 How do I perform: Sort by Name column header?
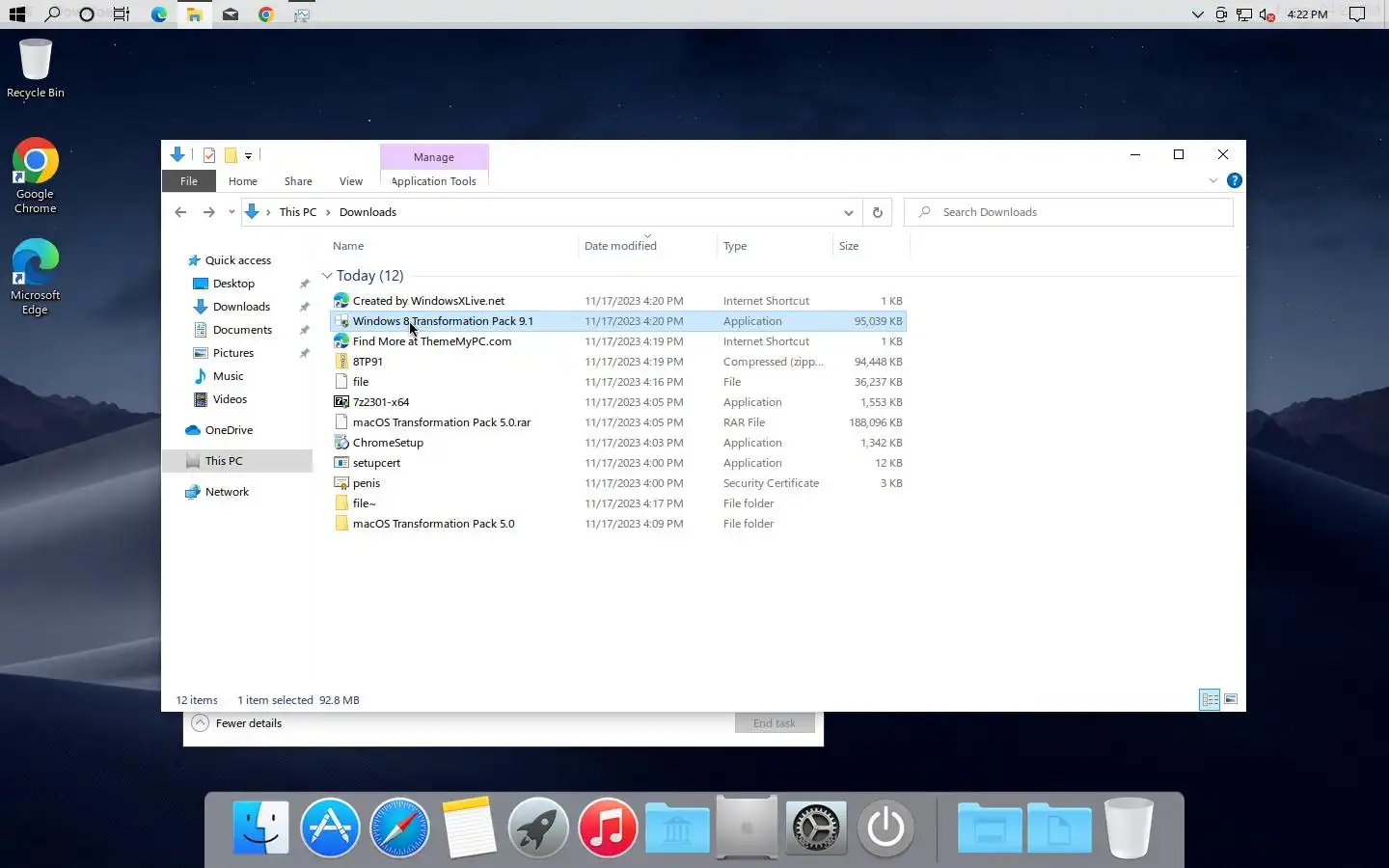click(453, 246)
